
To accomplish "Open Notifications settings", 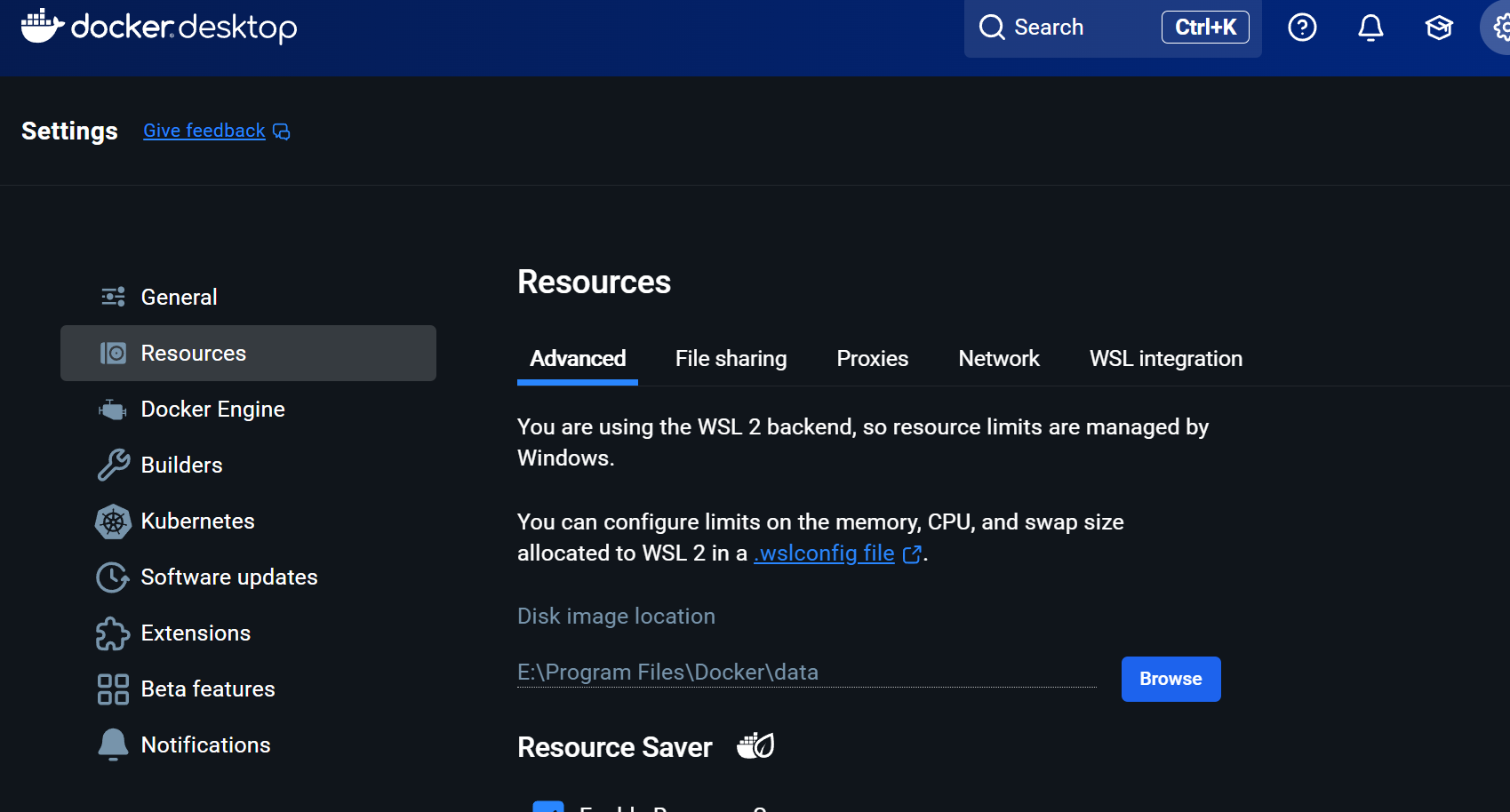I will 248,744.
